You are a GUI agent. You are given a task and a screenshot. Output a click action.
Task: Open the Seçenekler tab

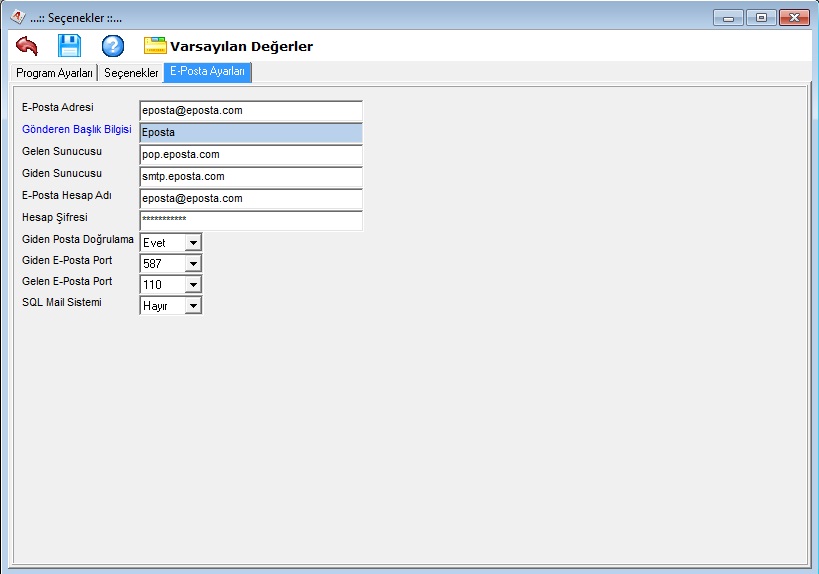click(x=131, y=73)
